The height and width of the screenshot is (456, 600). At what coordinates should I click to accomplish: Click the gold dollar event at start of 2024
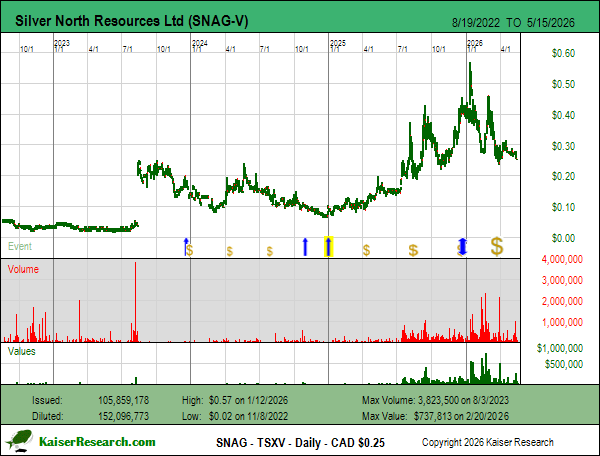[x=190, y=251]
